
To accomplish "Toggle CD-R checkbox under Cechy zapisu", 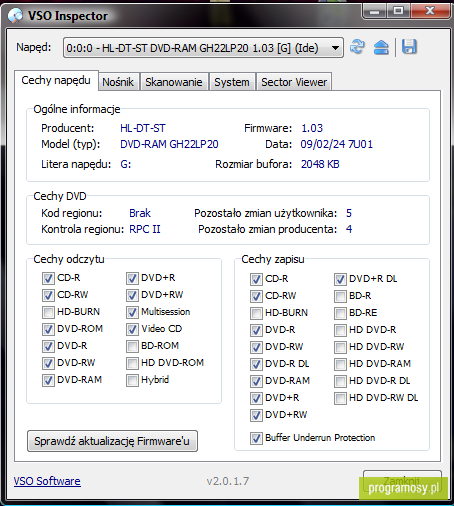I will [x=256, y=279].
